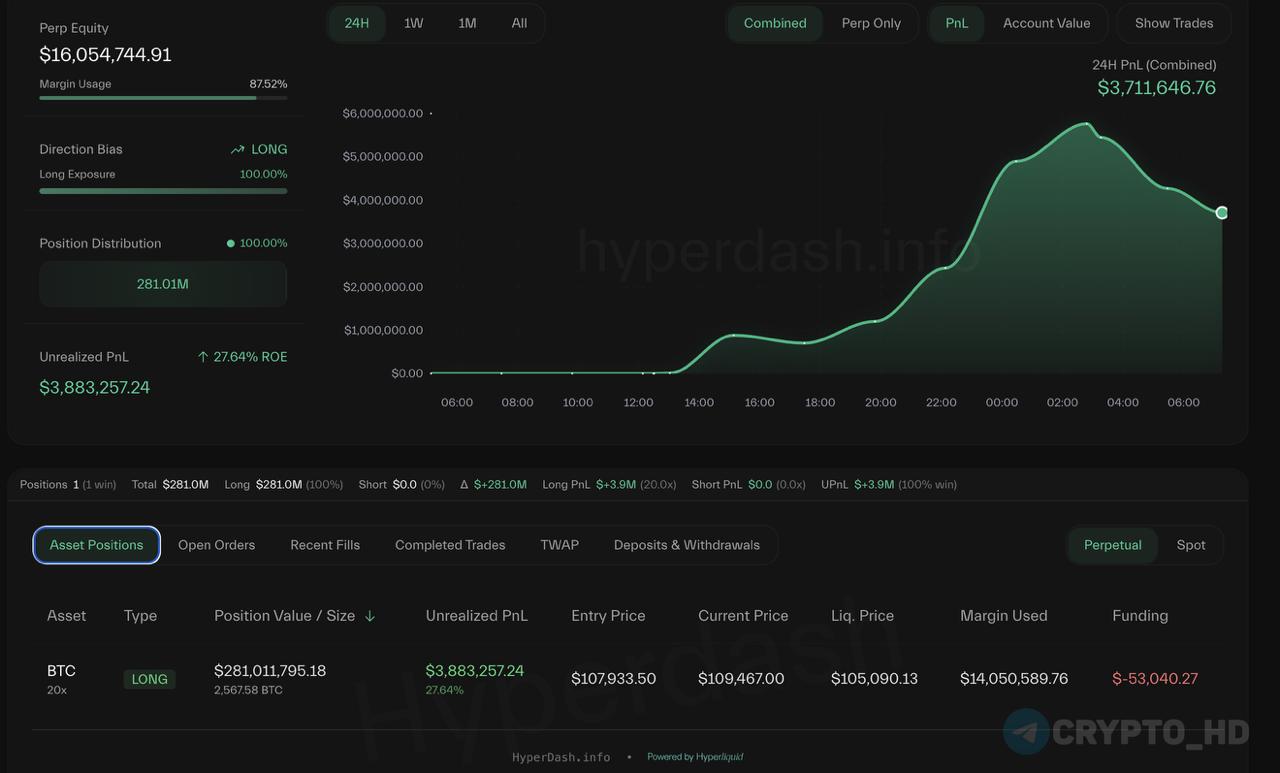Viewport: 1280px width, 773px height.
Task: Switch to Spot market toggle
Action: pyautogui.click(x=1191, y=545)
